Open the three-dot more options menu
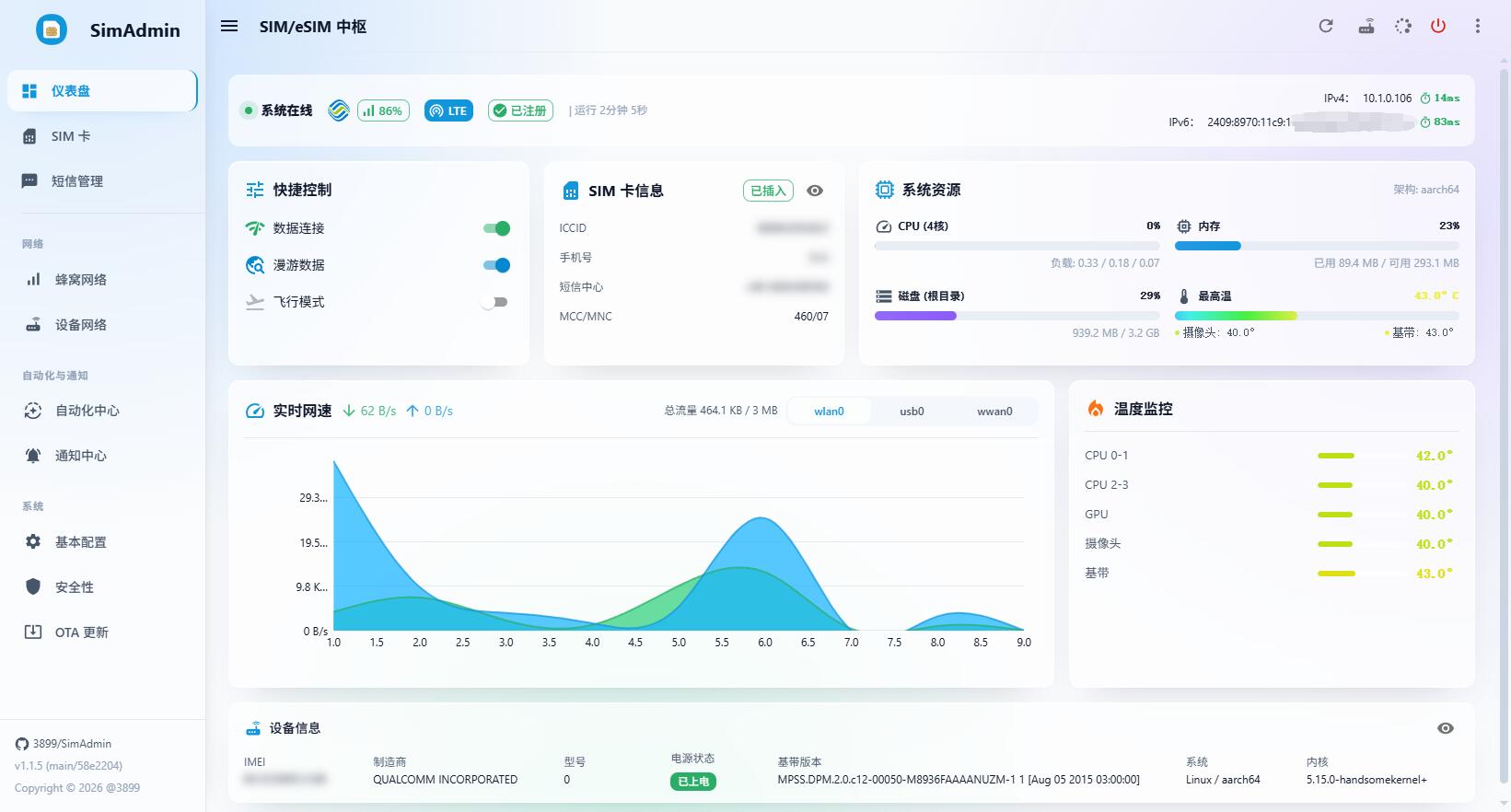This screenshot has height=812, width=1511. [x=1478, y=26]
